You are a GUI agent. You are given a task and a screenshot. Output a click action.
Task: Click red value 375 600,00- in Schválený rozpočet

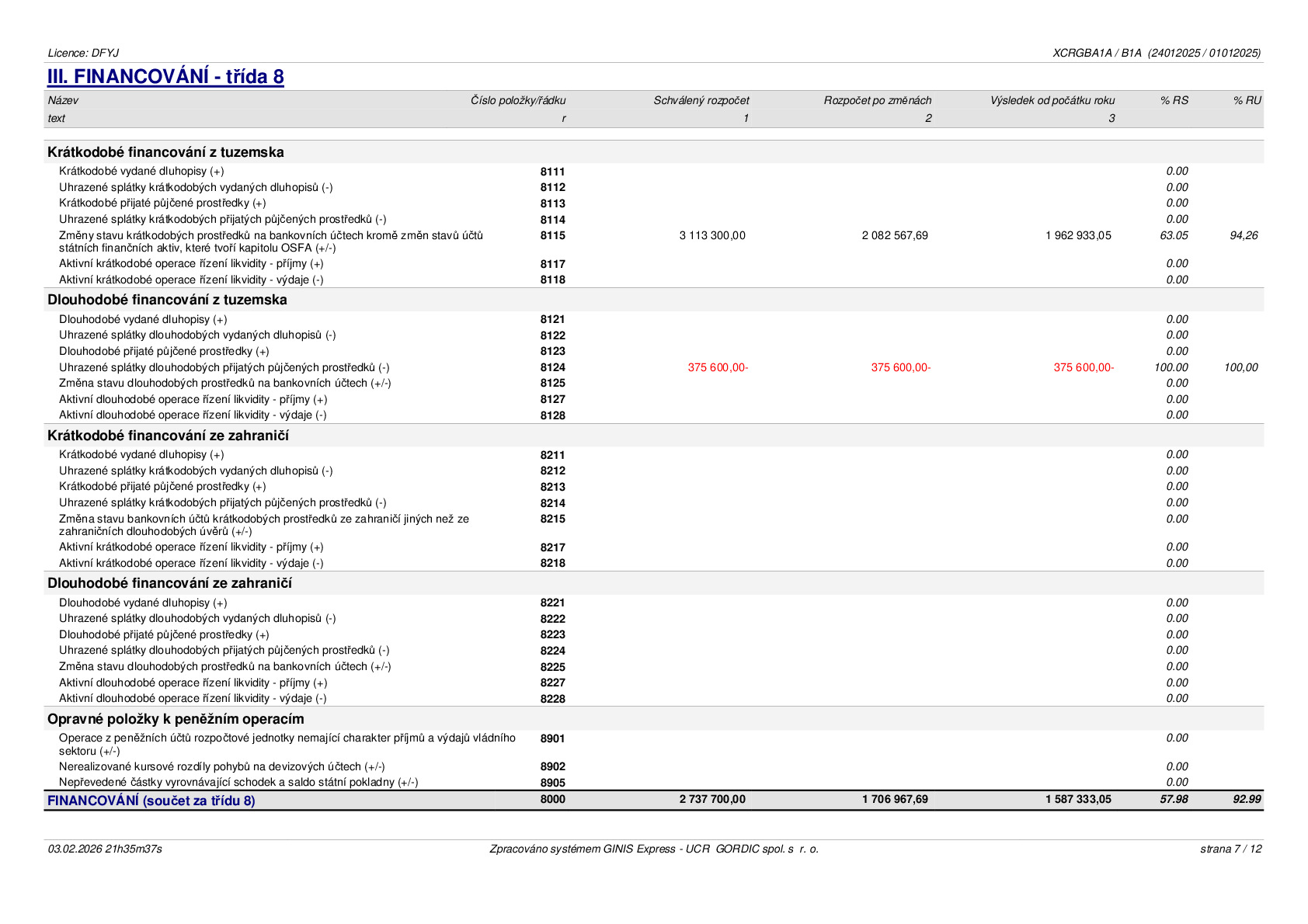point(718,367)
